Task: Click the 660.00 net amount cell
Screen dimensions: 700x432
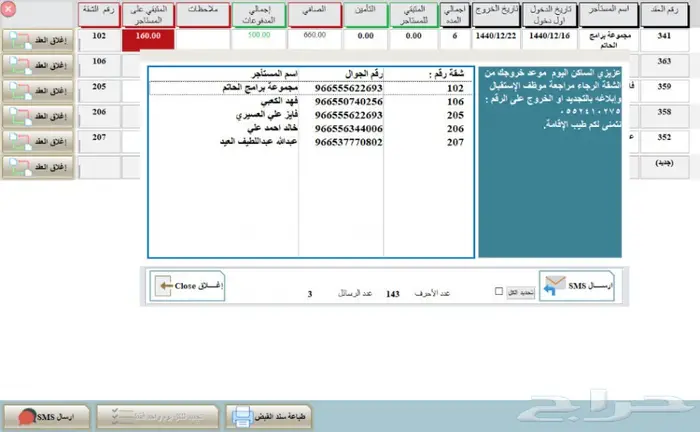Action: tap(315, 39)
